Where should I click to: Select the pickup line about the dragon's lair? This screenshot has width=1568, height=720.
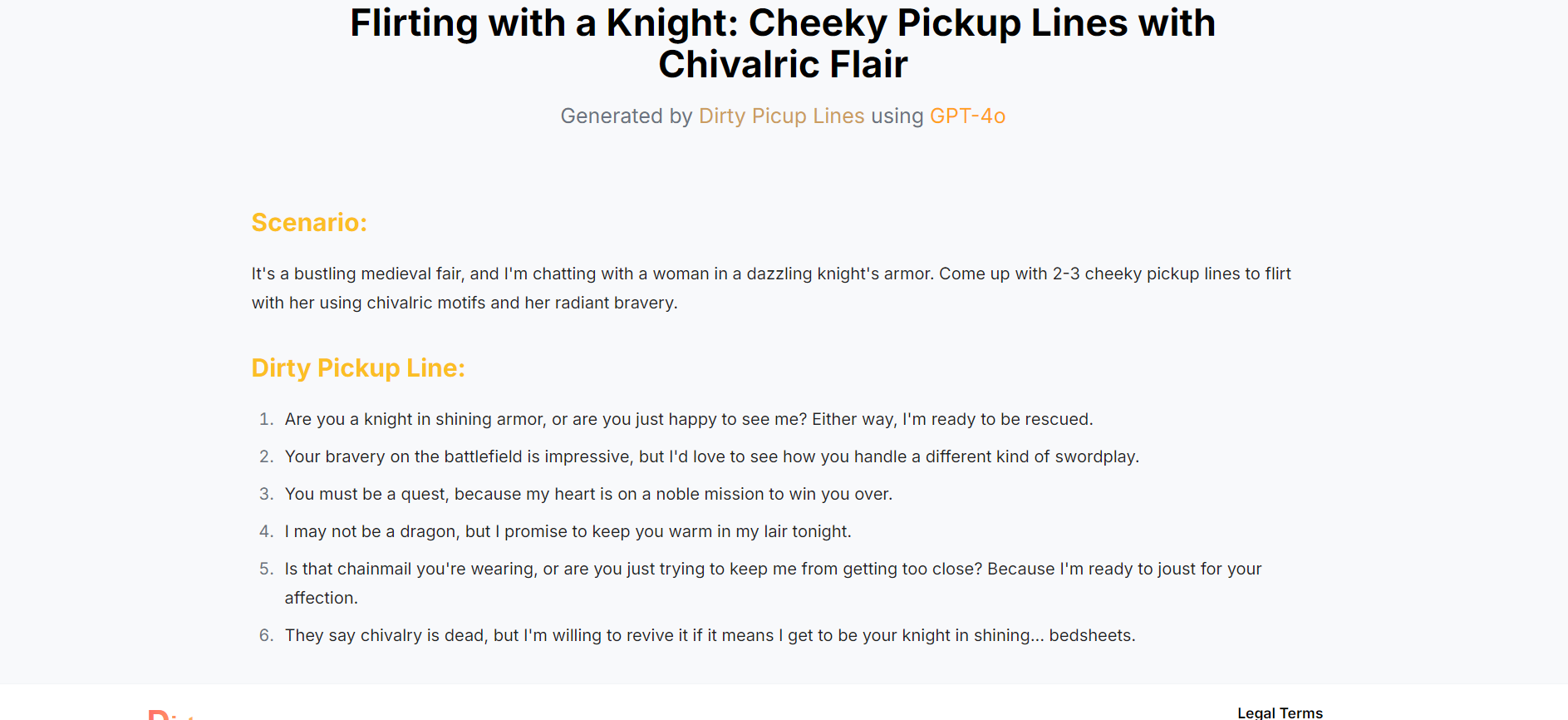[568, 531]
